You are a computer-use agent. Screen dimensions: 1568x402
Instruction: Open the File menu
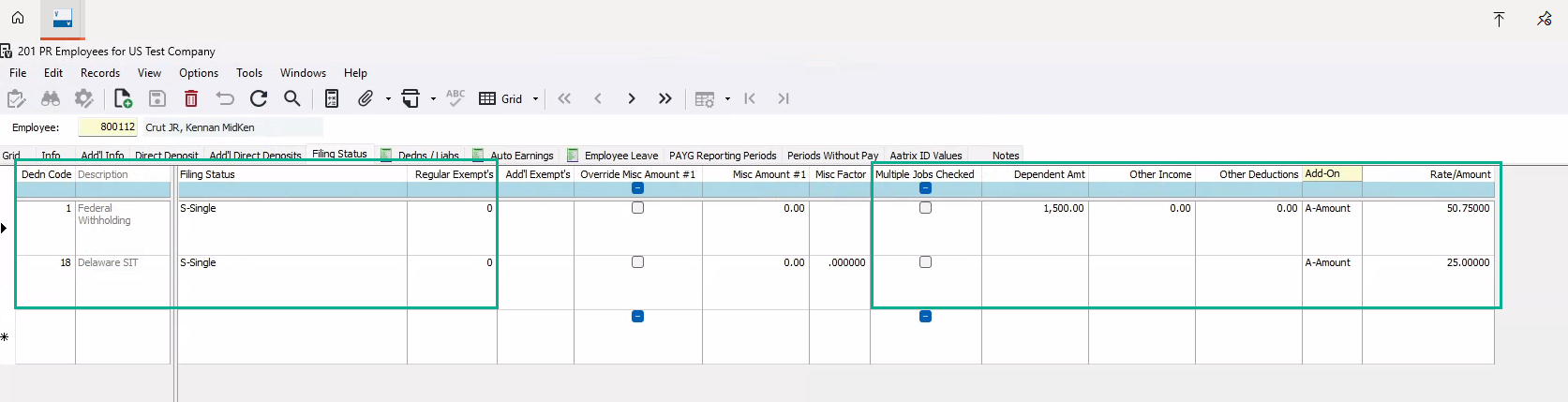coord(18,73)
